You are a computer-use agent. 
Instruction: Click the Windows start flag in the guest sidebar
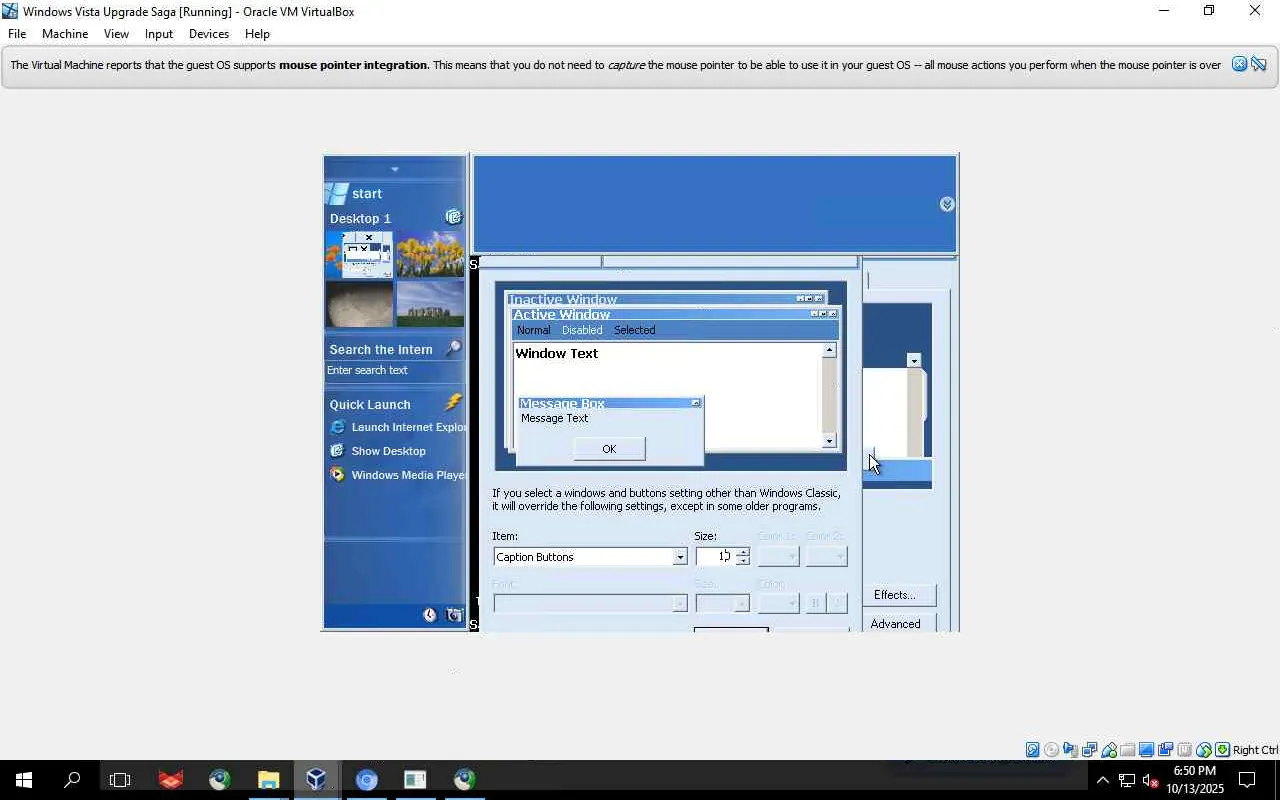pyautogui.click(x=337, y=194)
